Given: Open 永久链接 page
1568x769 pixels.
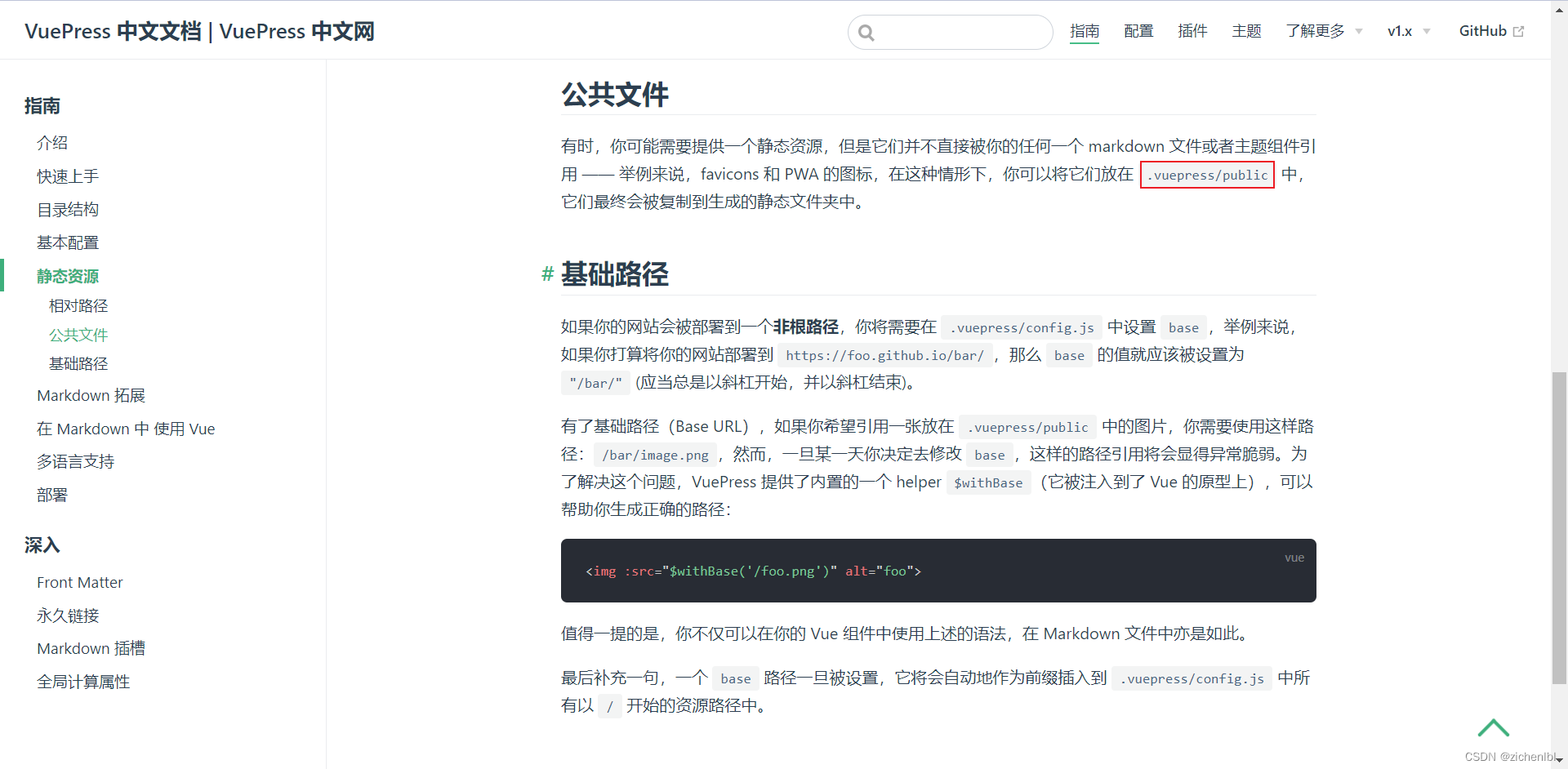Looking at the screenshot, I should 68,616.
